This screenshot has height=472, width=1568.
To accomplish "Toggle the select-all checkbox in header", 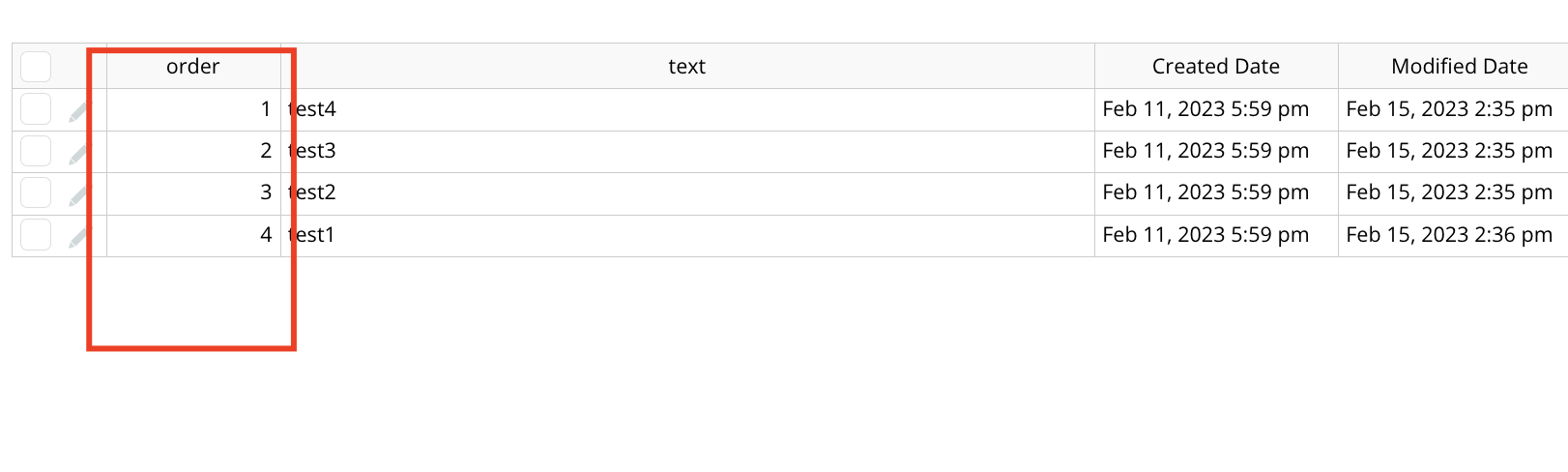I will pyautogui.click(x=36, y=67).
